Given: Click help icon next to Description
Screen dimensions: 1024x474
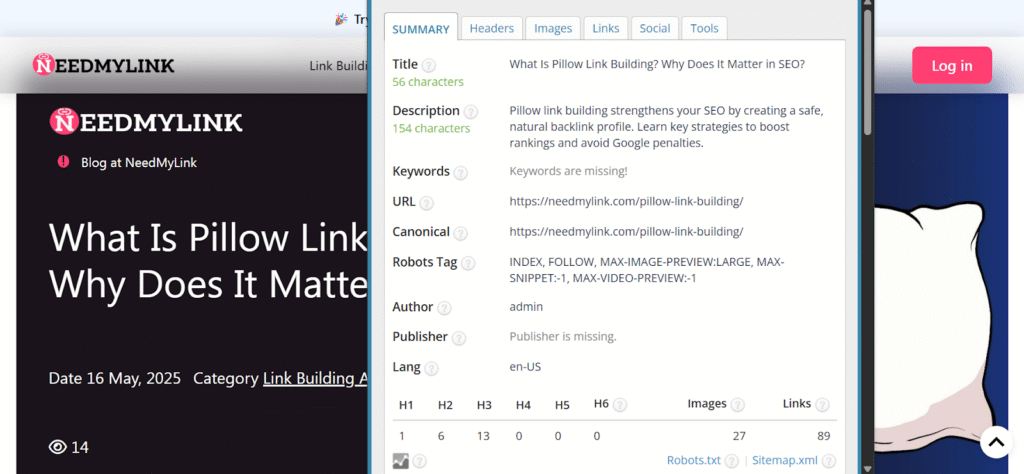Looking at the screenshot, I should pyautogui.click(x=470, y=112).
